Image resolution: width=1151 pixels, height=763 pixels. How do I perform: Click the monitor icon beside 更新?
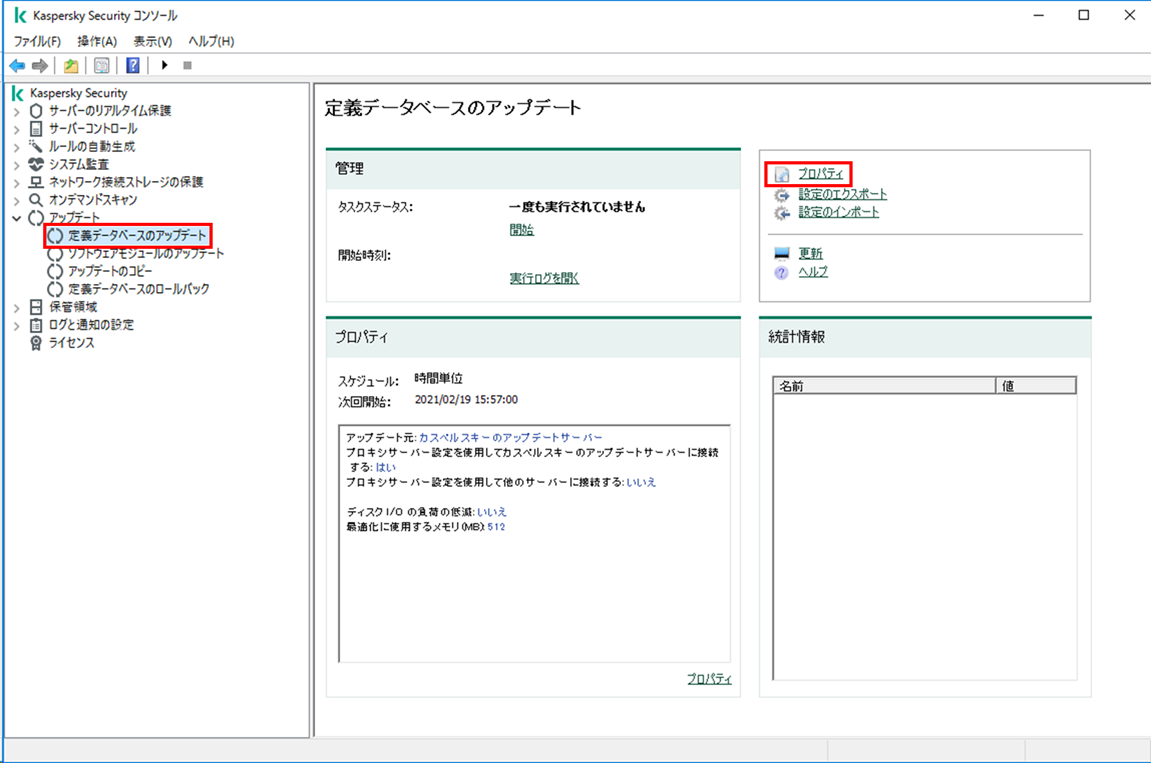click(x=782, y=254)
